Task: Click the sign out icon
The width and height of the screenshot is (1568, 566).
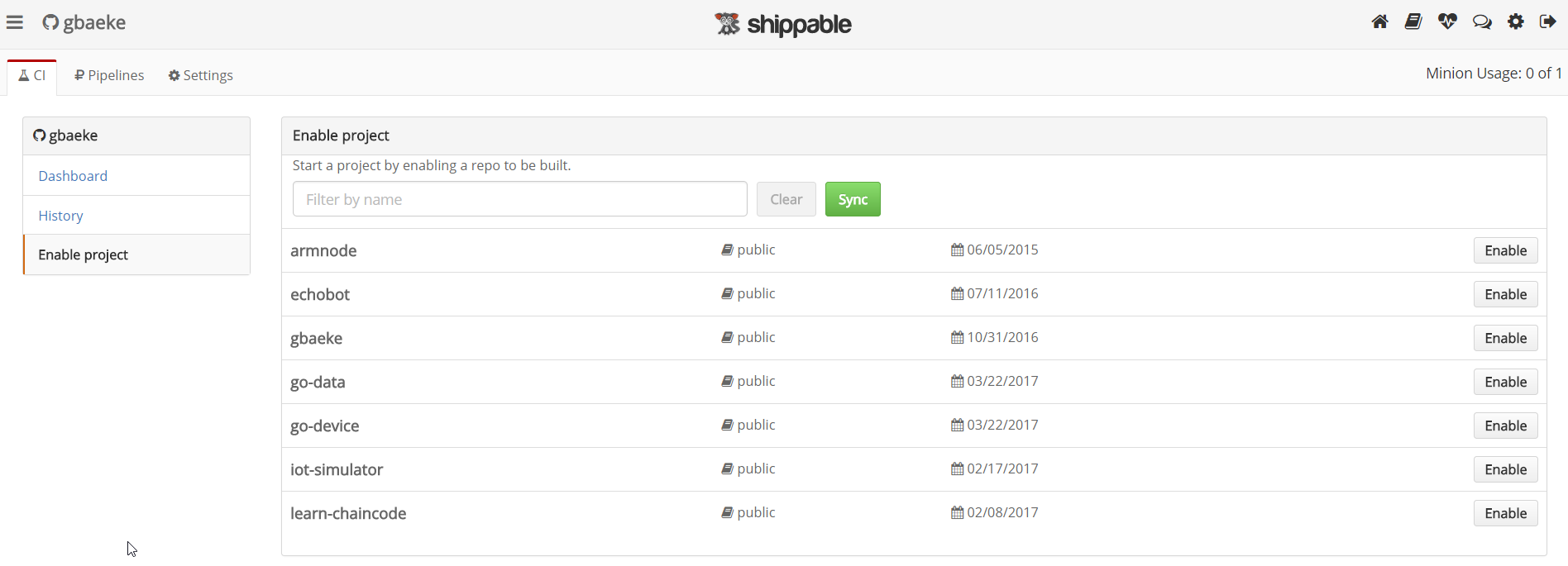Action: click(x=1548, y=22)
